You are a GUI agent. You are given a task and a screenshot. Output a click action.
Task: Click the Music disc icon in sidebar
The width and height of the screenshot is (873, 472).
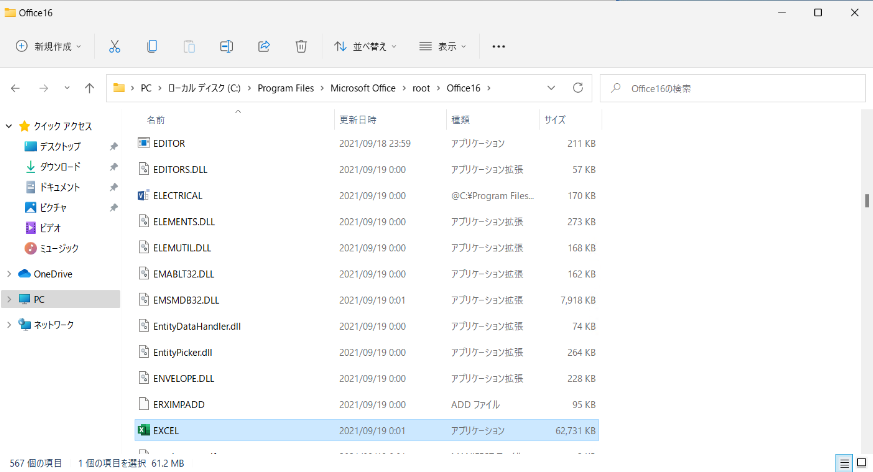pos(31,248)
